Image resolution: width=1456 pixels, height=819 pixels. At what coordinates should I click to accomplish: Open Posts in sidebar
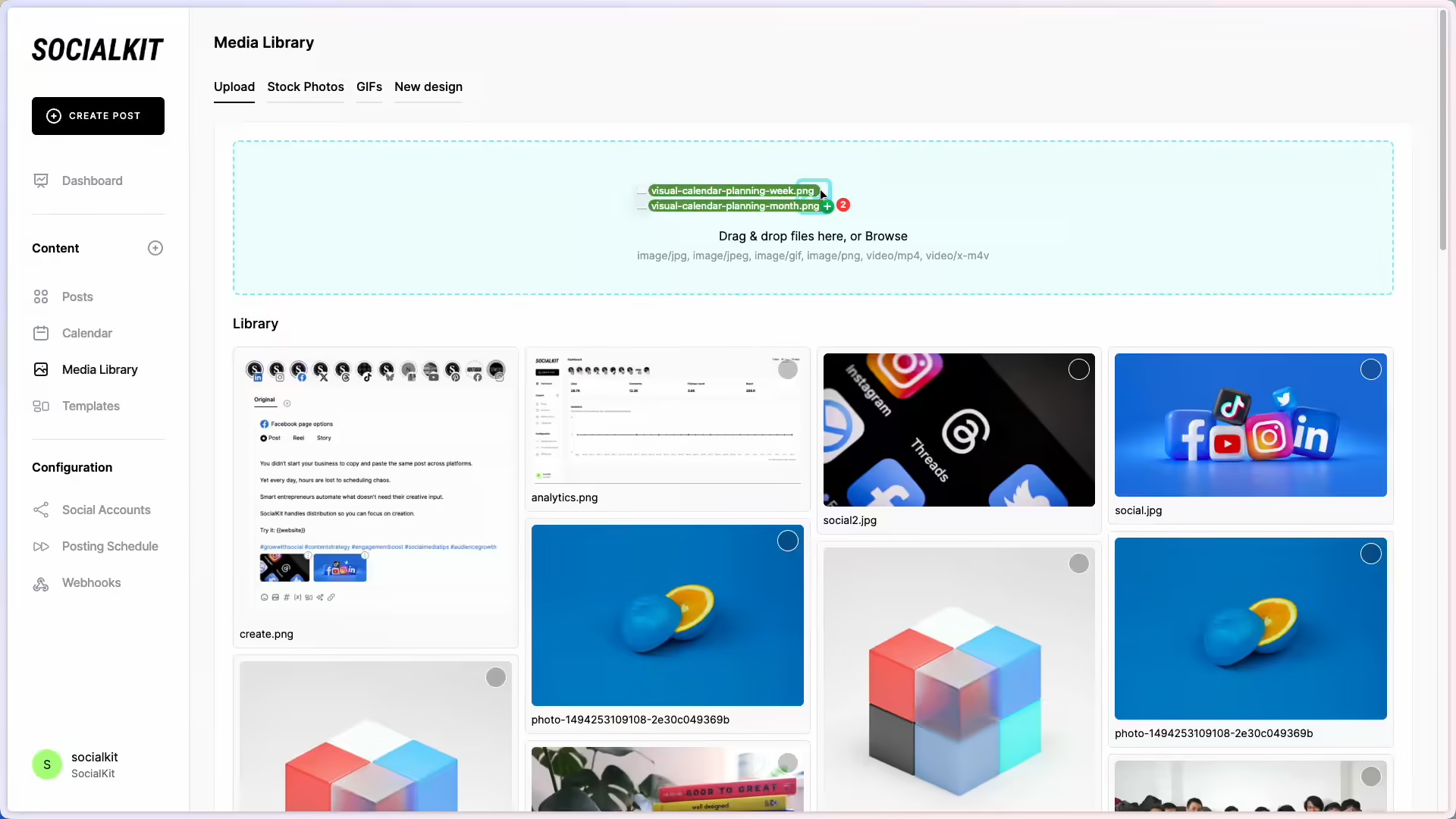point(77,297)
